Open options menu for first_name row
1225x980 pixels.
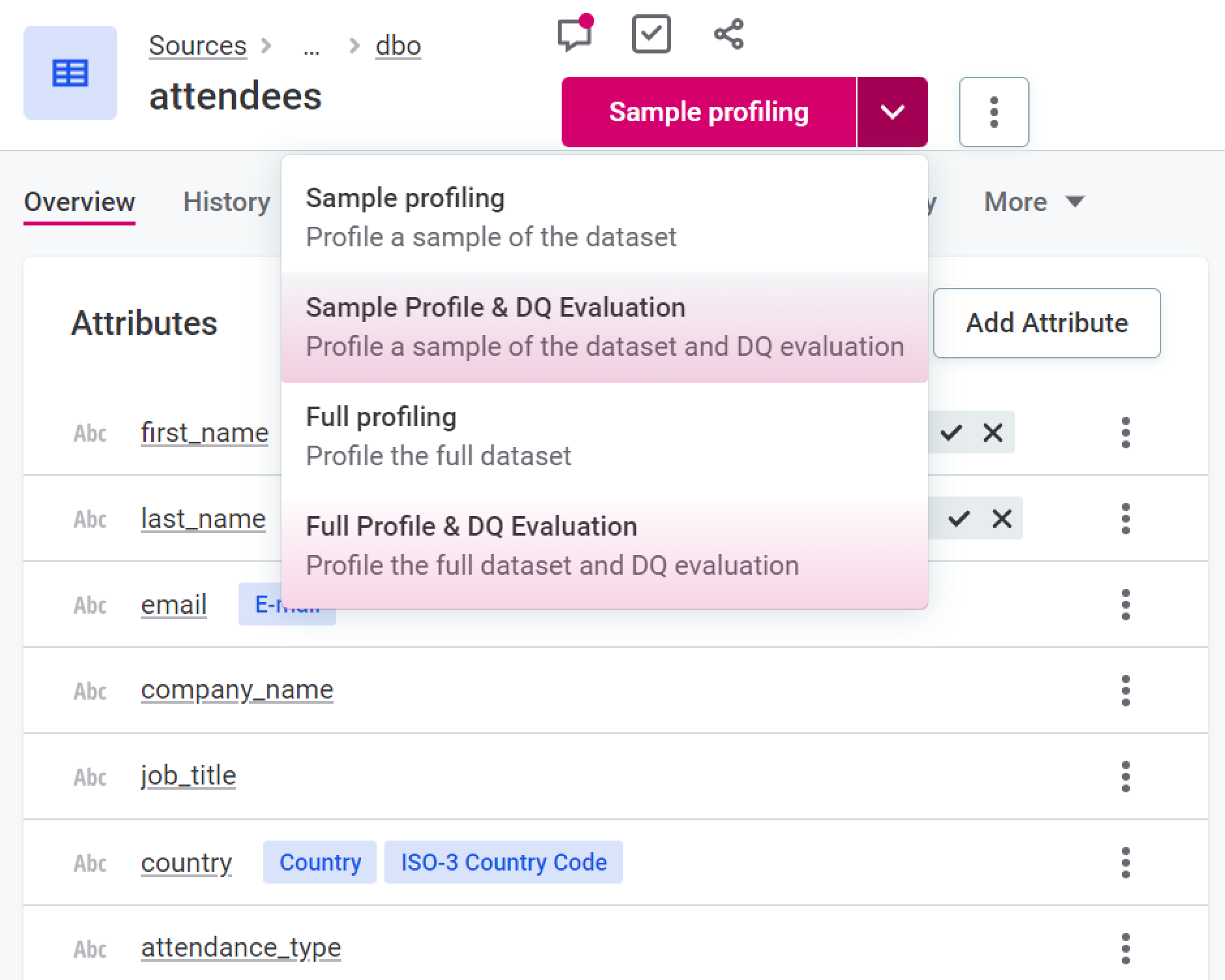pos(1125,433)
